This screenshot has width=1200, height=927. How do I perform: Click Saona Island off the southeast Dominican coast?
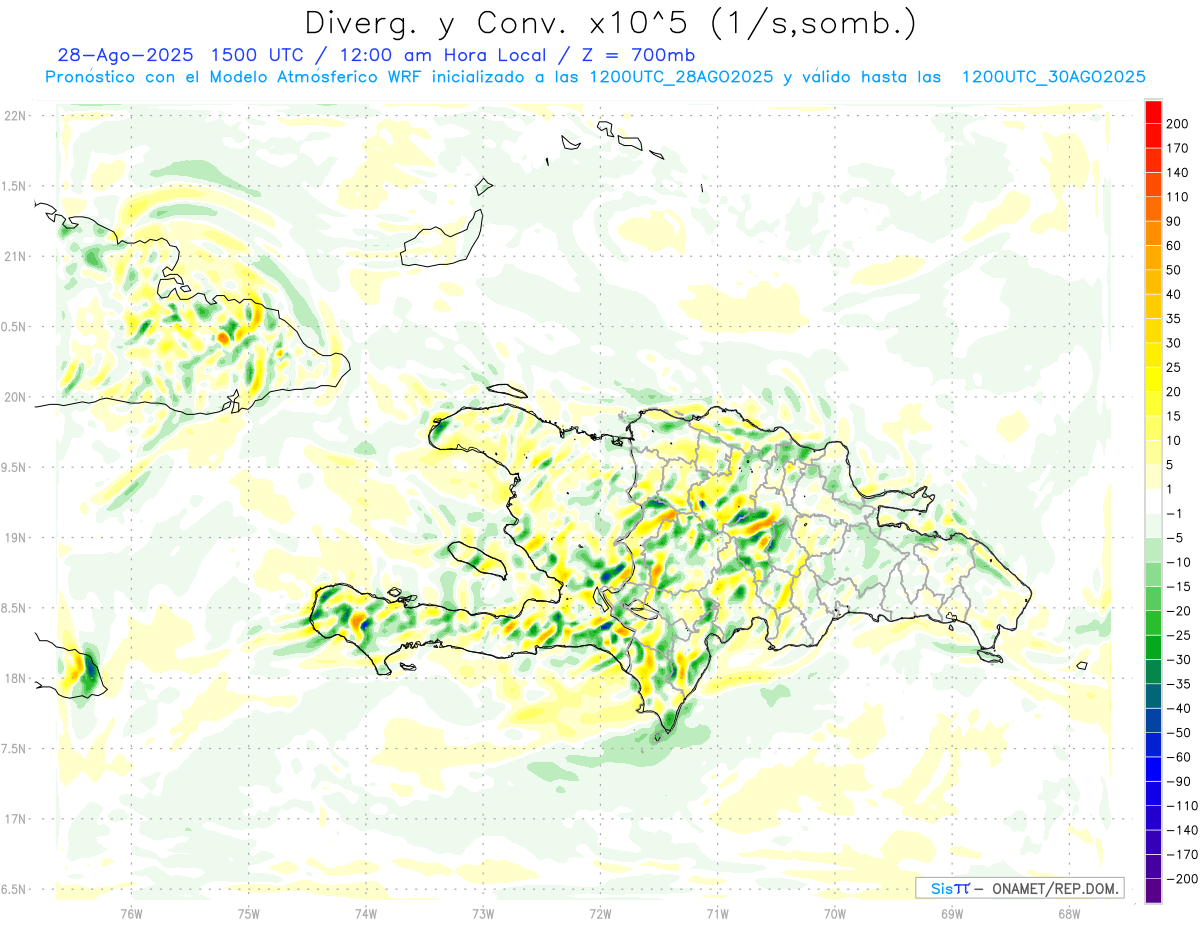coord(990,655)
